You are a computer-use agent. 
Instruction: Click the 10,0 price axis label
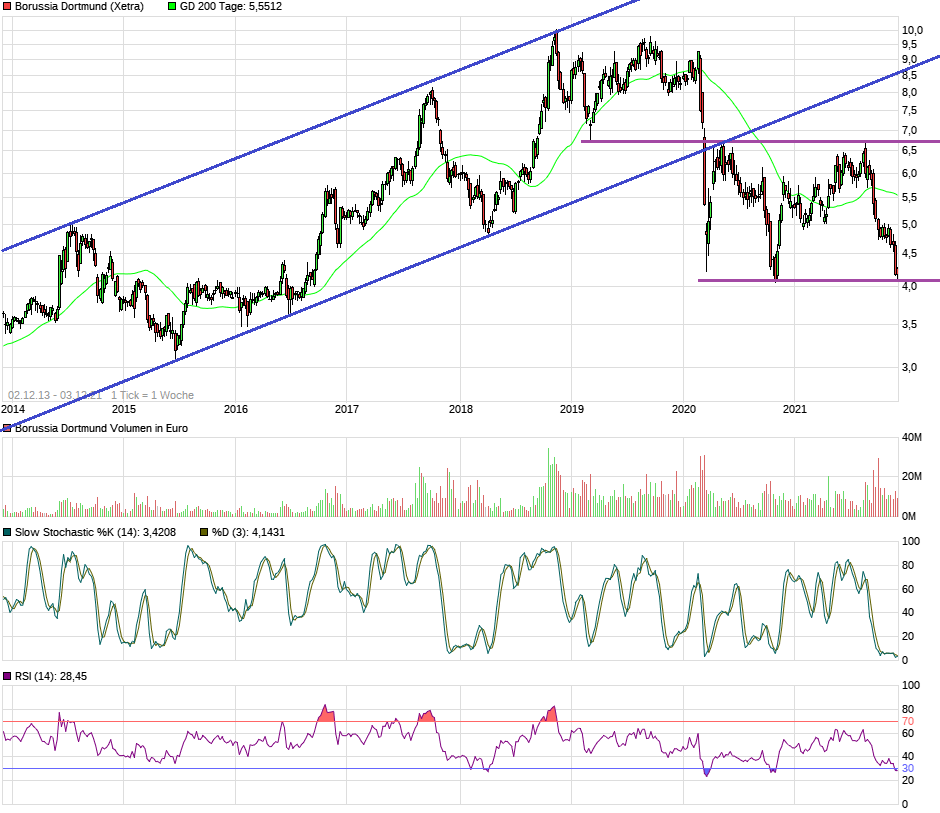pyautogui.click(x=912, y=30)
